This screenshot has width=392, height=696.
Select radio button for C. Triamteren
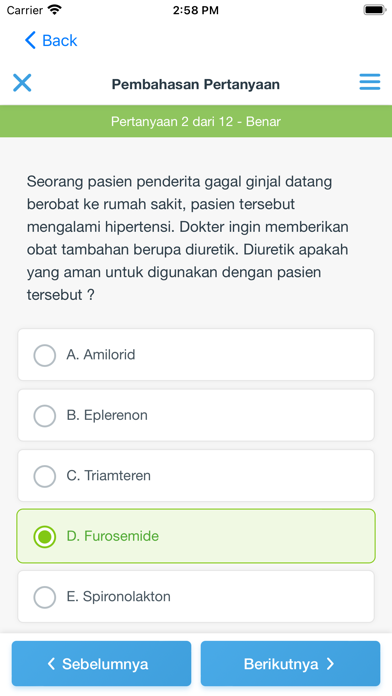pos(45,476)
